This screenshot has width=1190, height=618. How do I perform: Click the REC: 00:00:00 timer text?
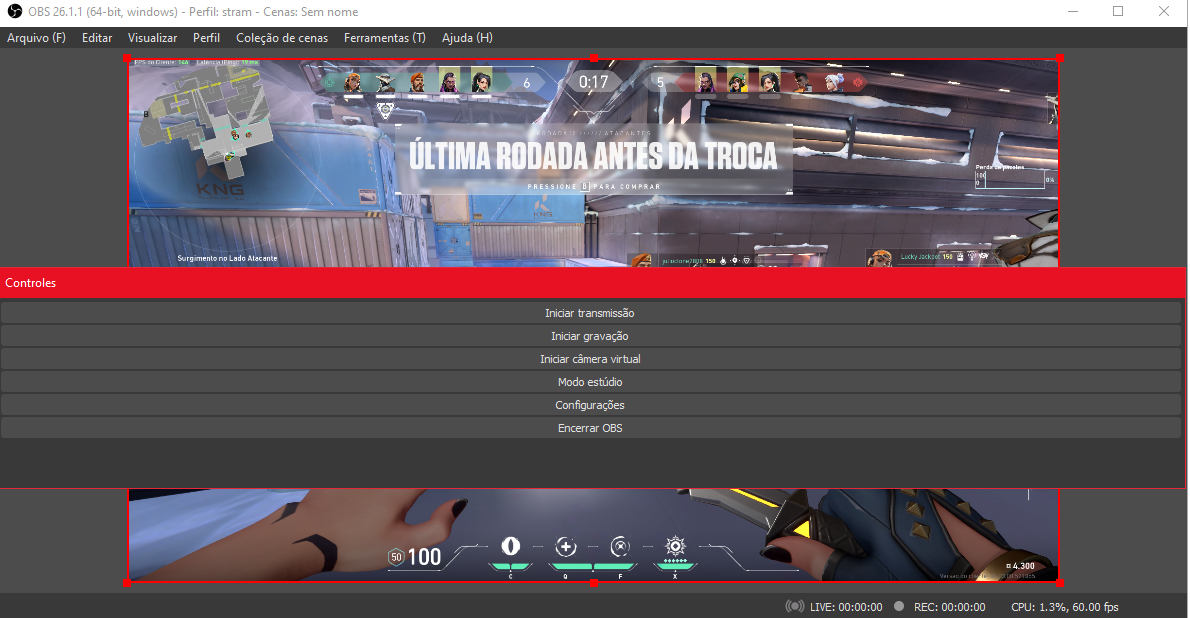click(949, 607)
